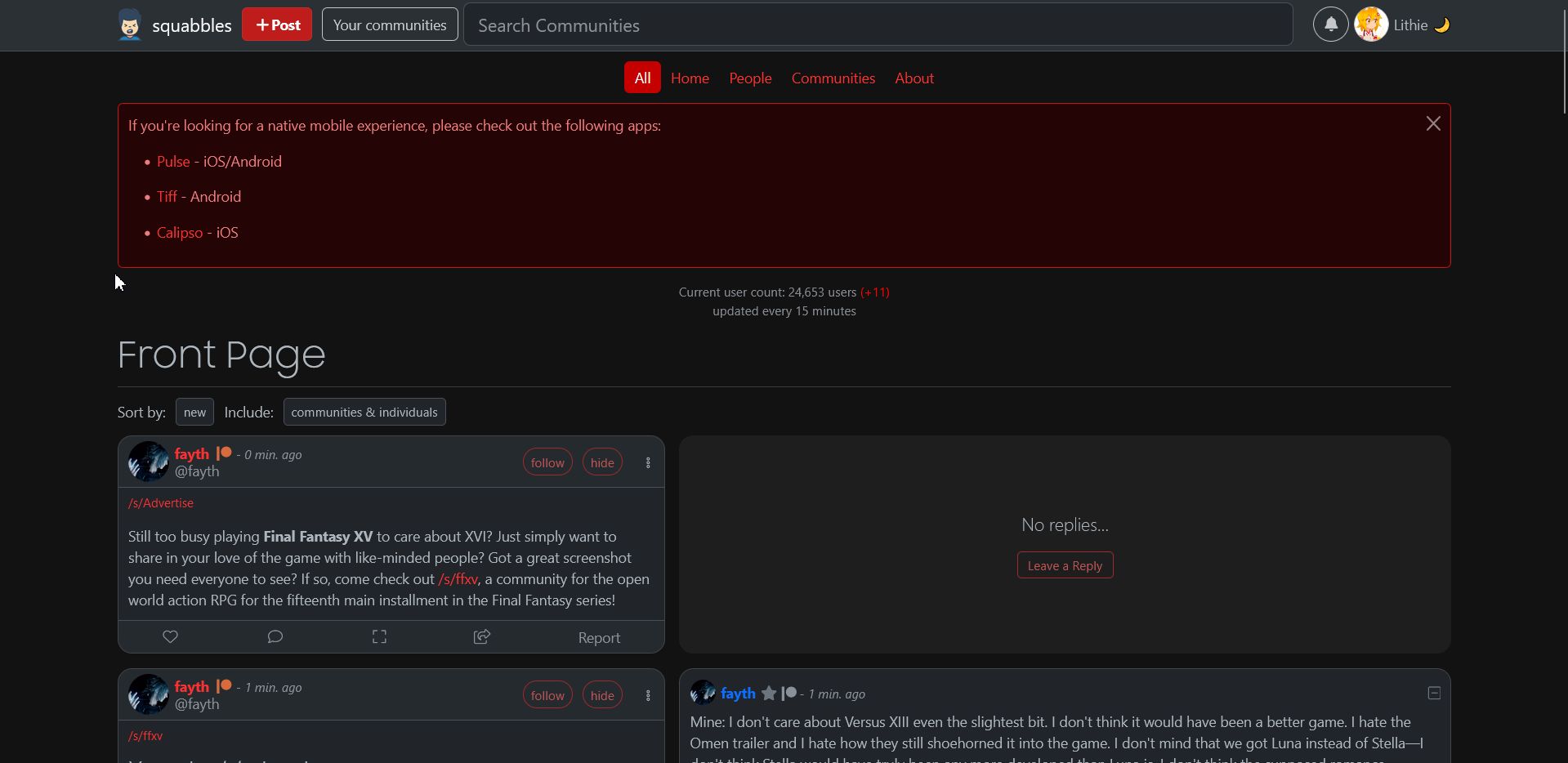The height and width of the screenshot is (763, 1568).
Task: Open the Calipso app link
Action: [x=180, y=232]
